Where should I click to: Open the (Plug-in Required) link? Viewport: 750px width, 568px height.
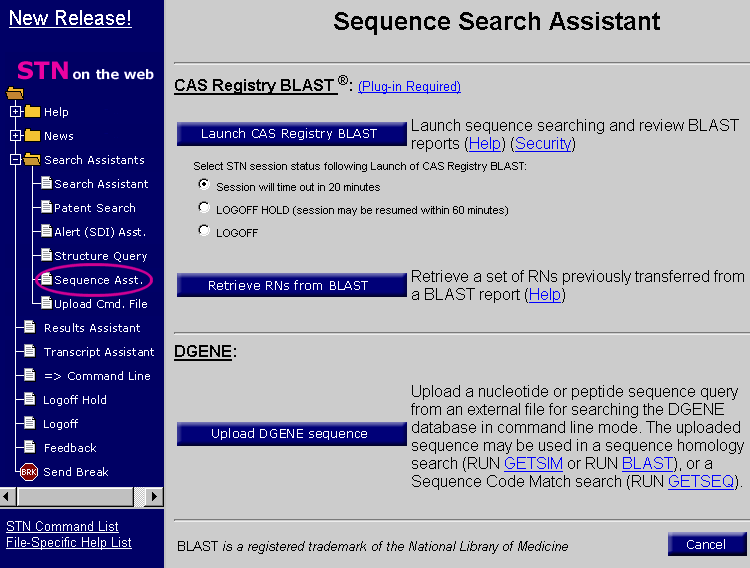(409, 86)
